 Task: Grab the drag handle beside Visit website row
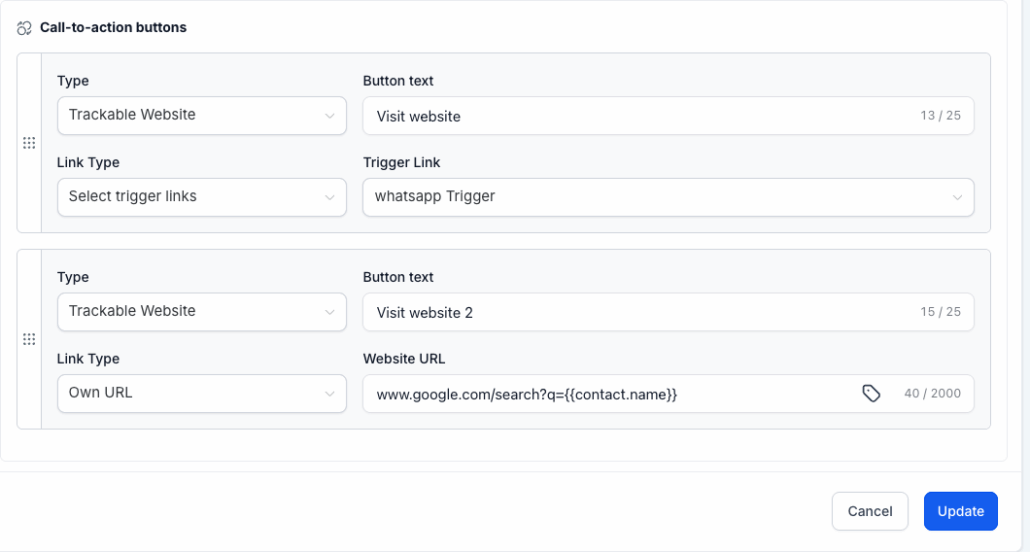[29, 143]
